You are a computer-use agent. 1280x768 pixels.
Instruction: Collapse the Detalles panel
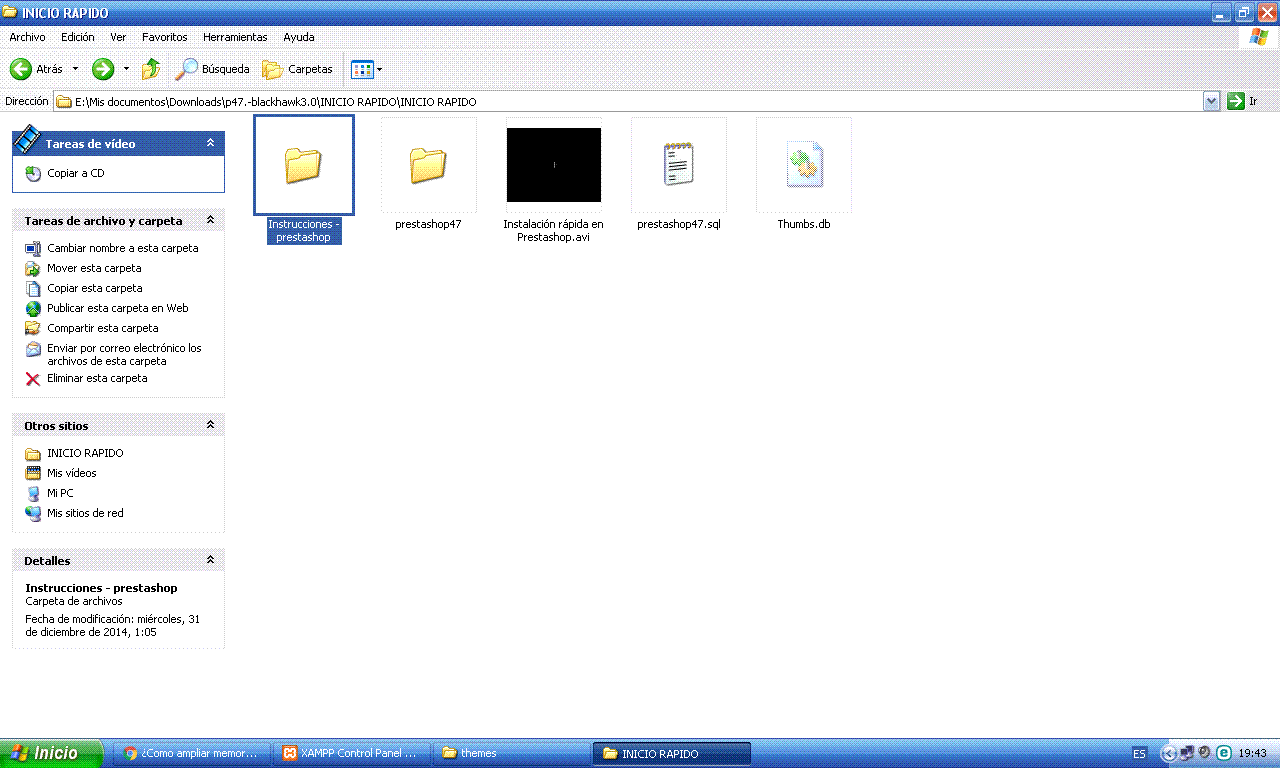point(210,560)
